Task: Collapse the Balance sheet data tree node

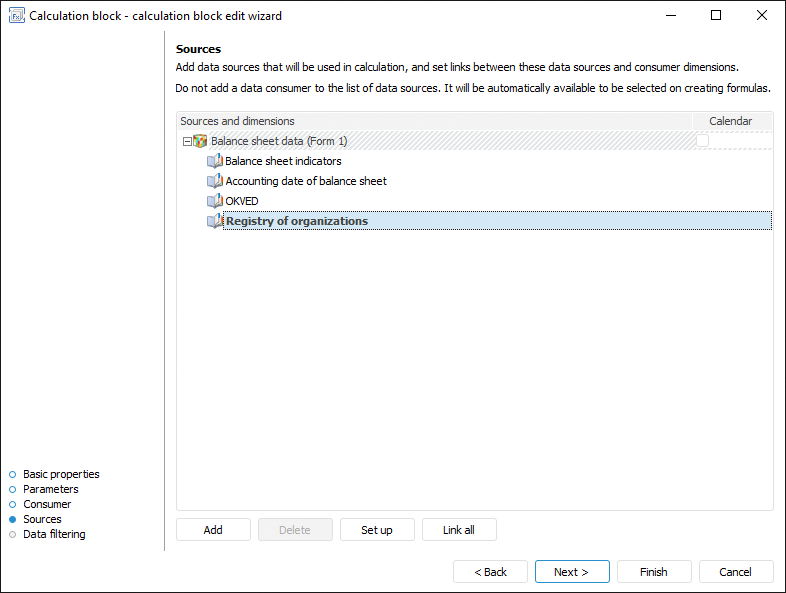Action: [x=187, y=141]
